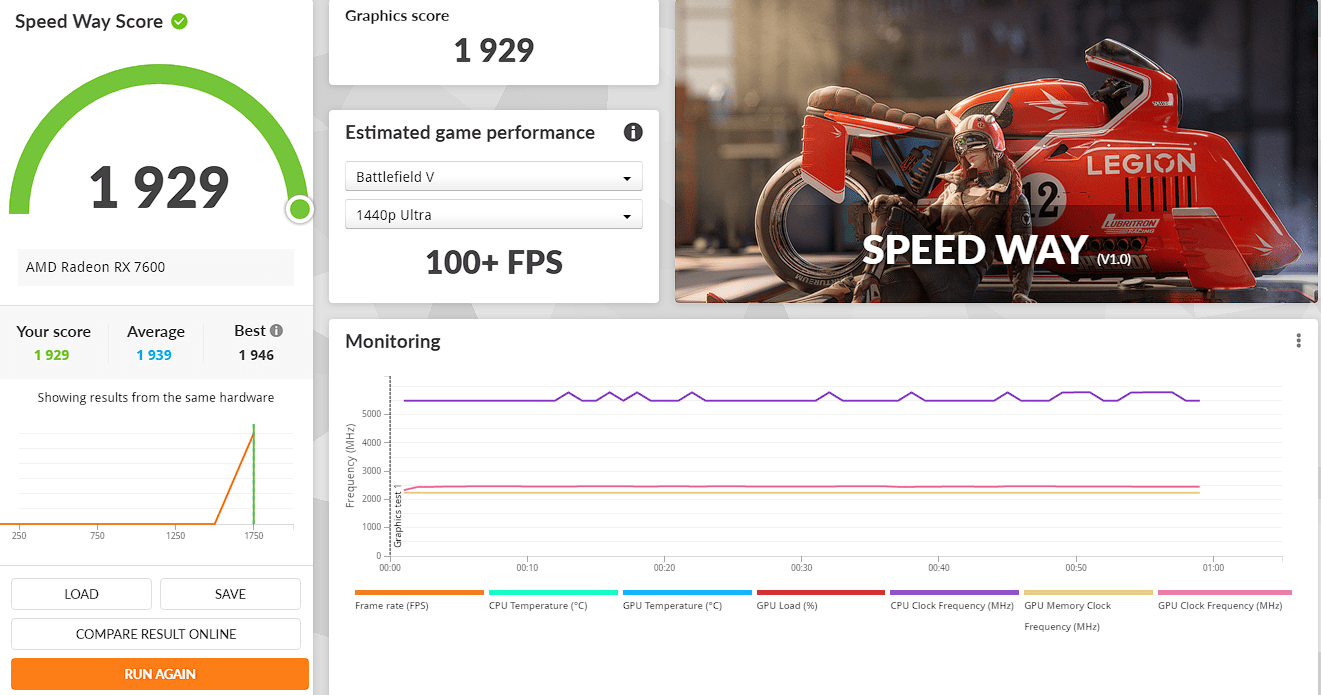Click the green marker line in the score distribution chart
This screenshot has width=1321, height=695.
point(254,476)
